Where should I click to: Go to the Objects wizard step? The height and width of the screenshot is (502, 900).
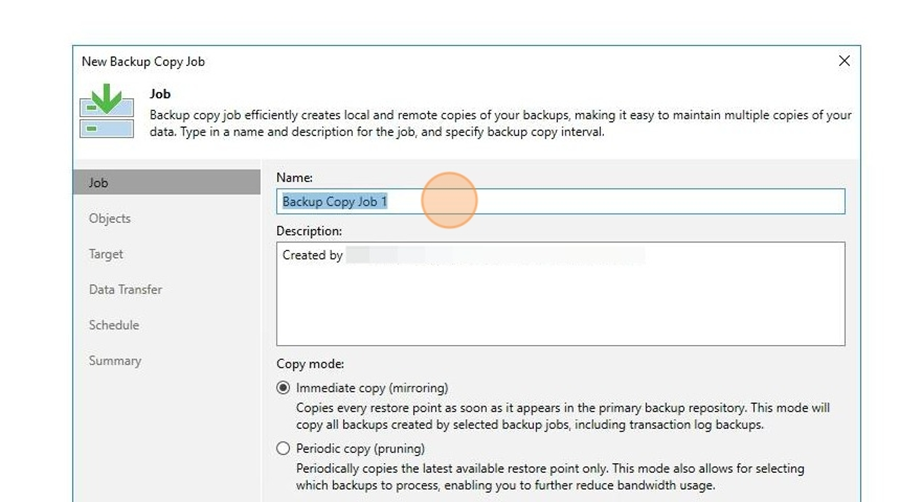(110, 219)
